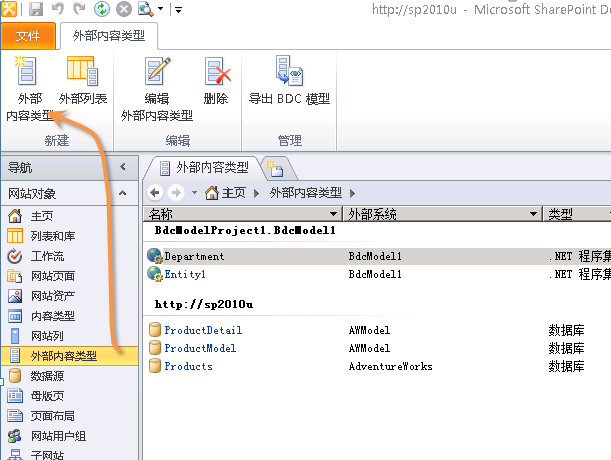Click 导出 BDC 模型 ribbon button

290,81
